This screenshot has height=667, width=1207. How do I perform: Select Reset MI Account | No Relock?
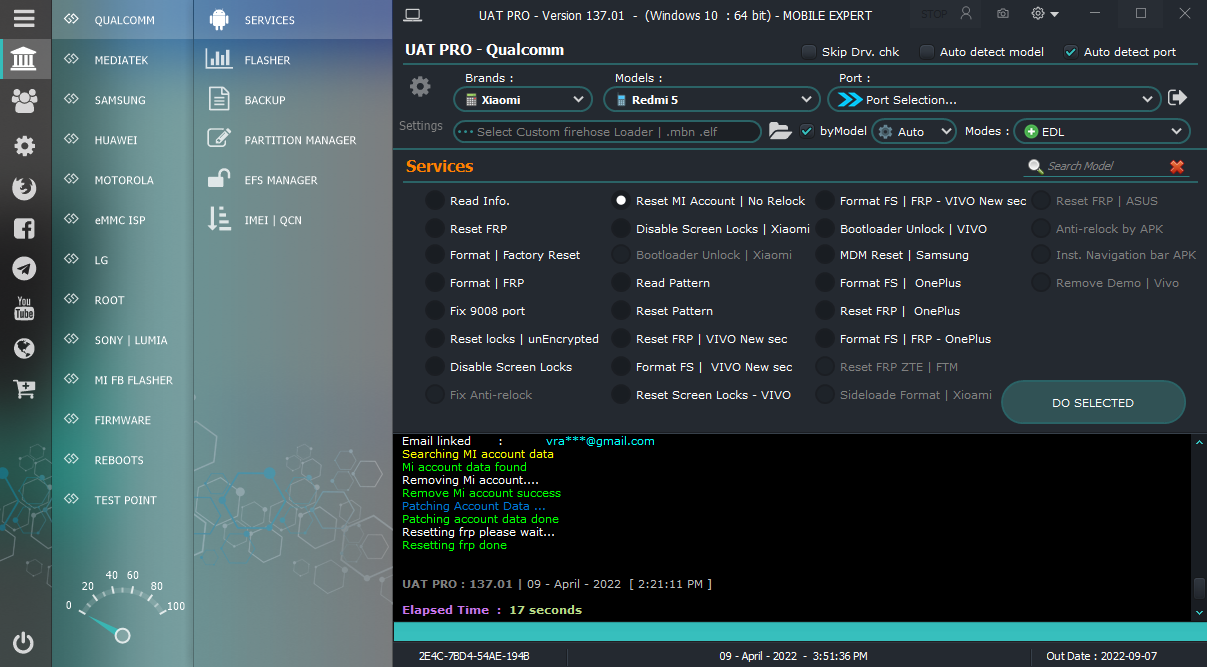[621, 201]
